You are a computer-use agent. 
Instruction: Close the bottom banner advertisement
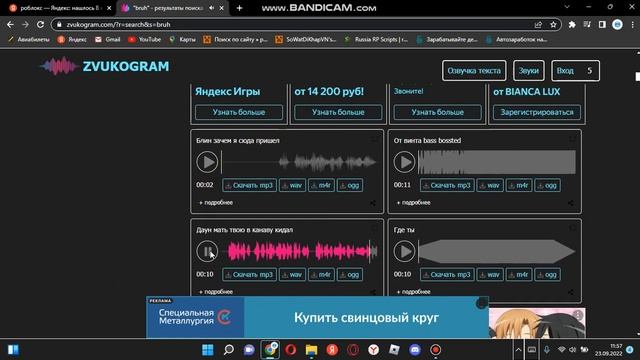[x=482, y=303]
